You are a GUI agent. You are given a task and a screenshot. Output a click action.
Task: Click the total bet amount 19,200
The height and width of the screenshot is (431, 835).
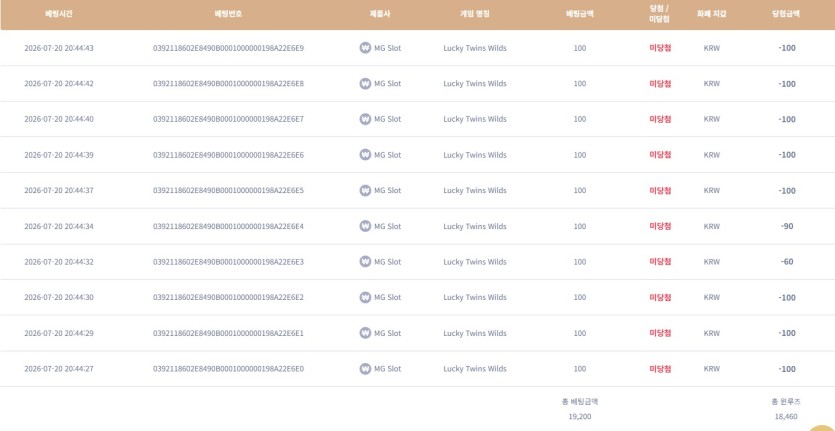pyautogui.click(x=579, y=417)
